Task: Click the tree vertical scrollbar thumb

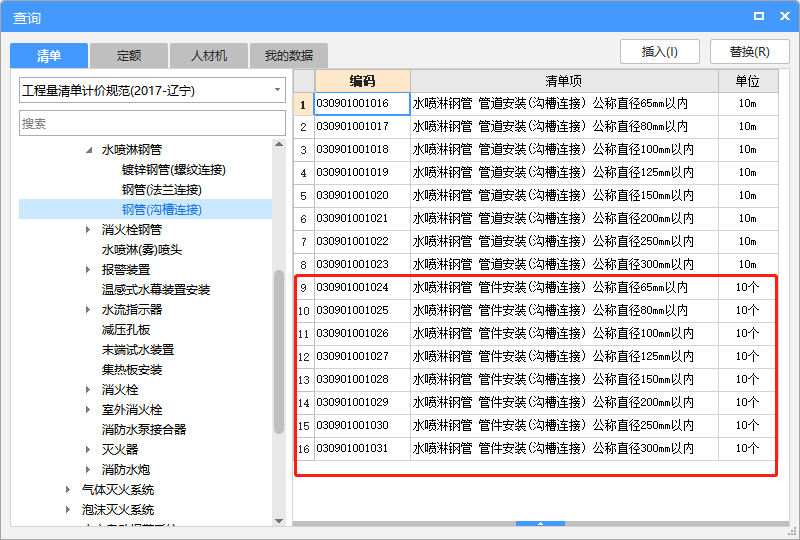Action: coord(279,352)
